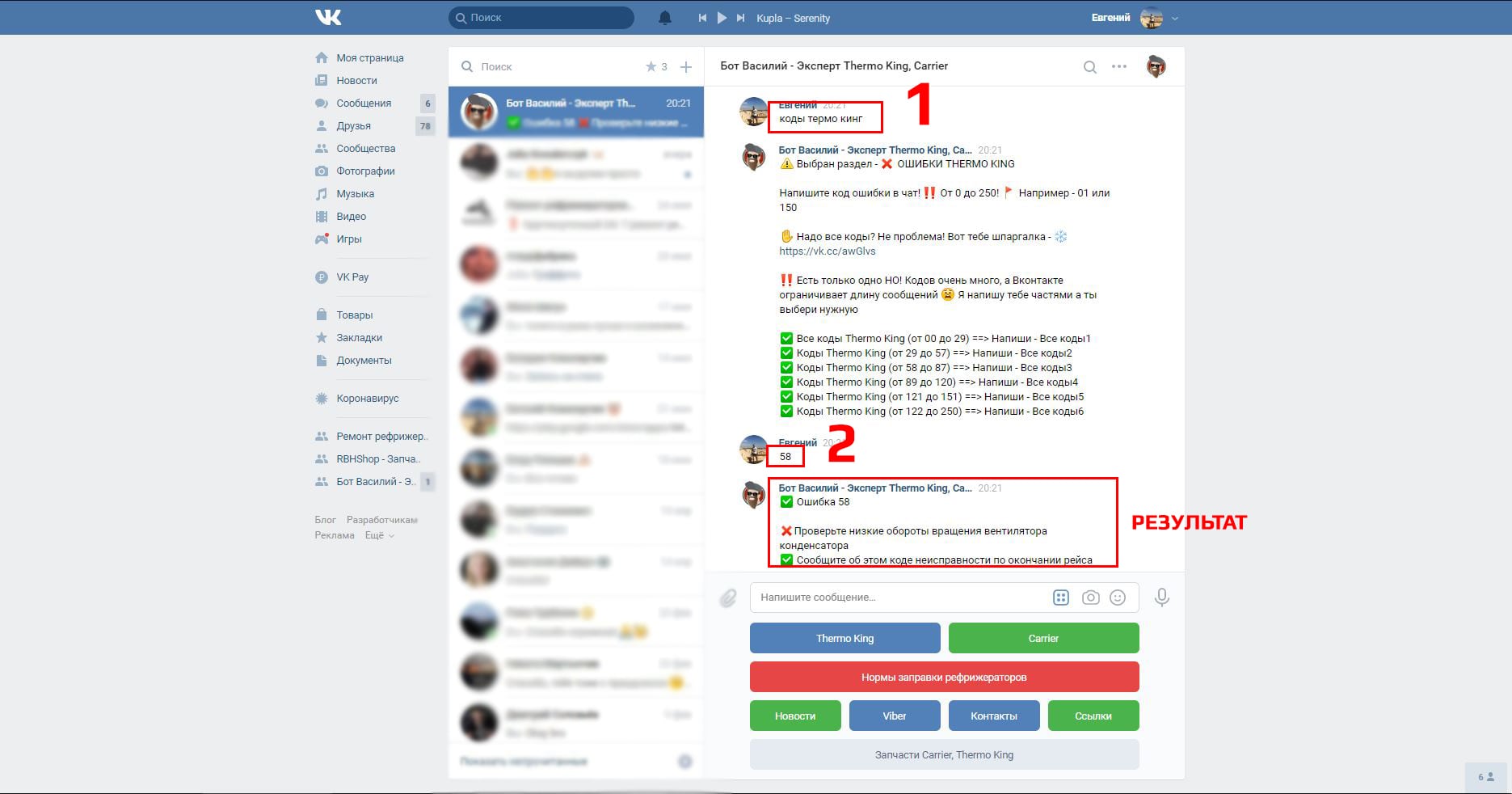Image resolution: width=1512 pixels, height=794 pixels.
Task: Click the conversation list settings gear
Action: point(685,762)
